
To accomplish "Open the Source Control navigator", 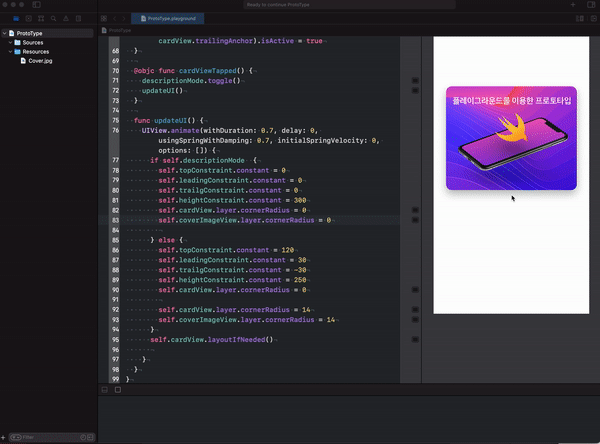I will tap(28, 18).
